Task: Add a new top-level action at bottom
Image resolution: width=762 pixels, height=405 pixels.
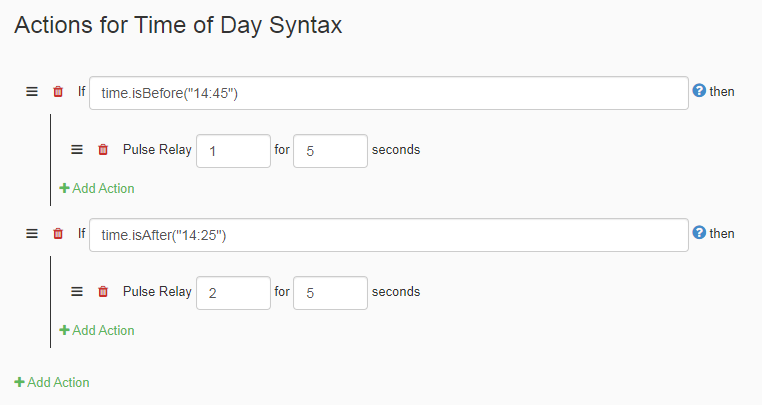Action: point(52,382)
